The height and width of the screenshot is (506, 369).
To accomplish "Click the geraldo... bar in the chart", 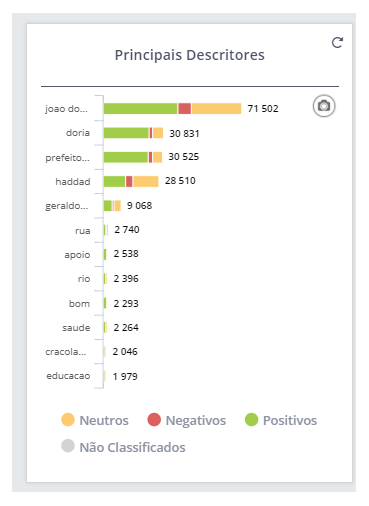I will click(112, 206).
